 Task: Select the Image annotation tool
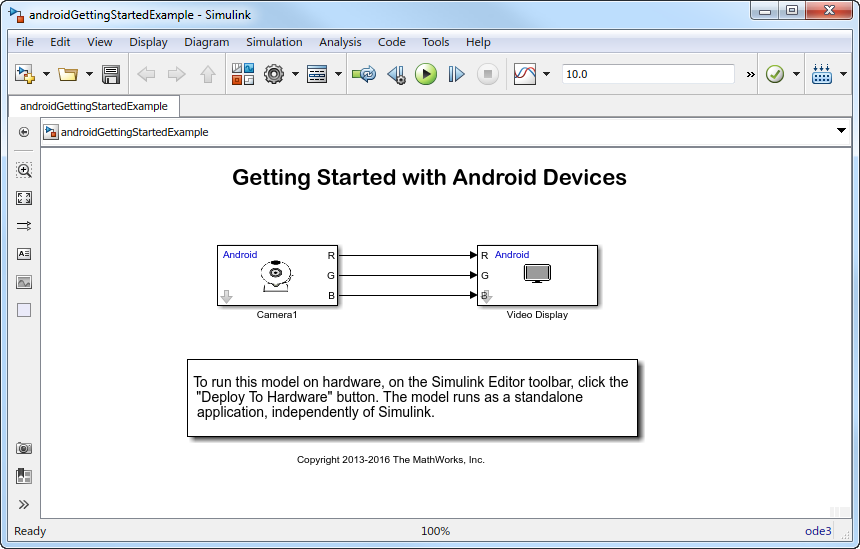point(24,282)
